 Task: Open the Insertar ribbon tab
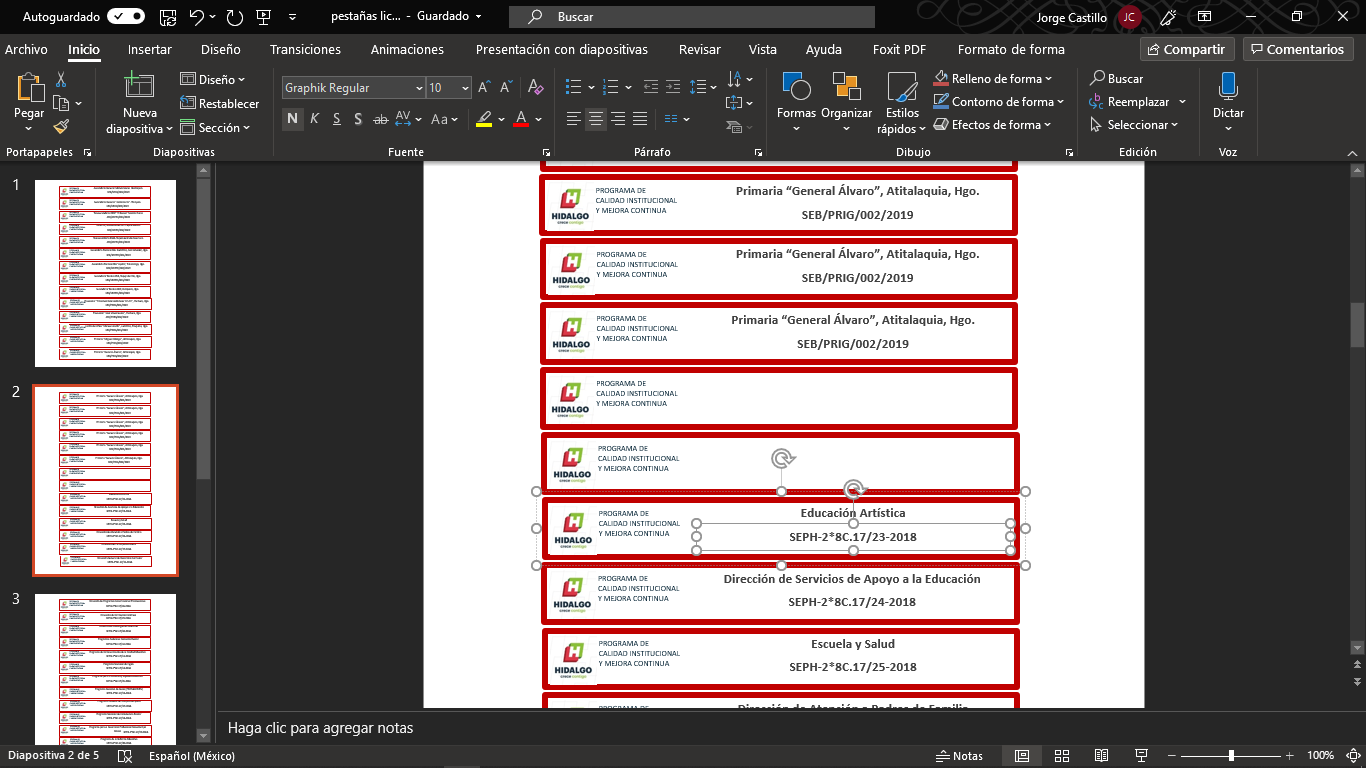click(149, 49)
